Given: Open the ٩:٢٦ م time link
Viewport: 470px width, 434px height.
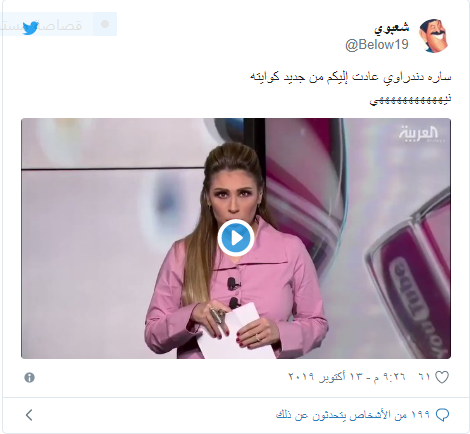Looking at the screenshot, I should (x=390, y=377).
